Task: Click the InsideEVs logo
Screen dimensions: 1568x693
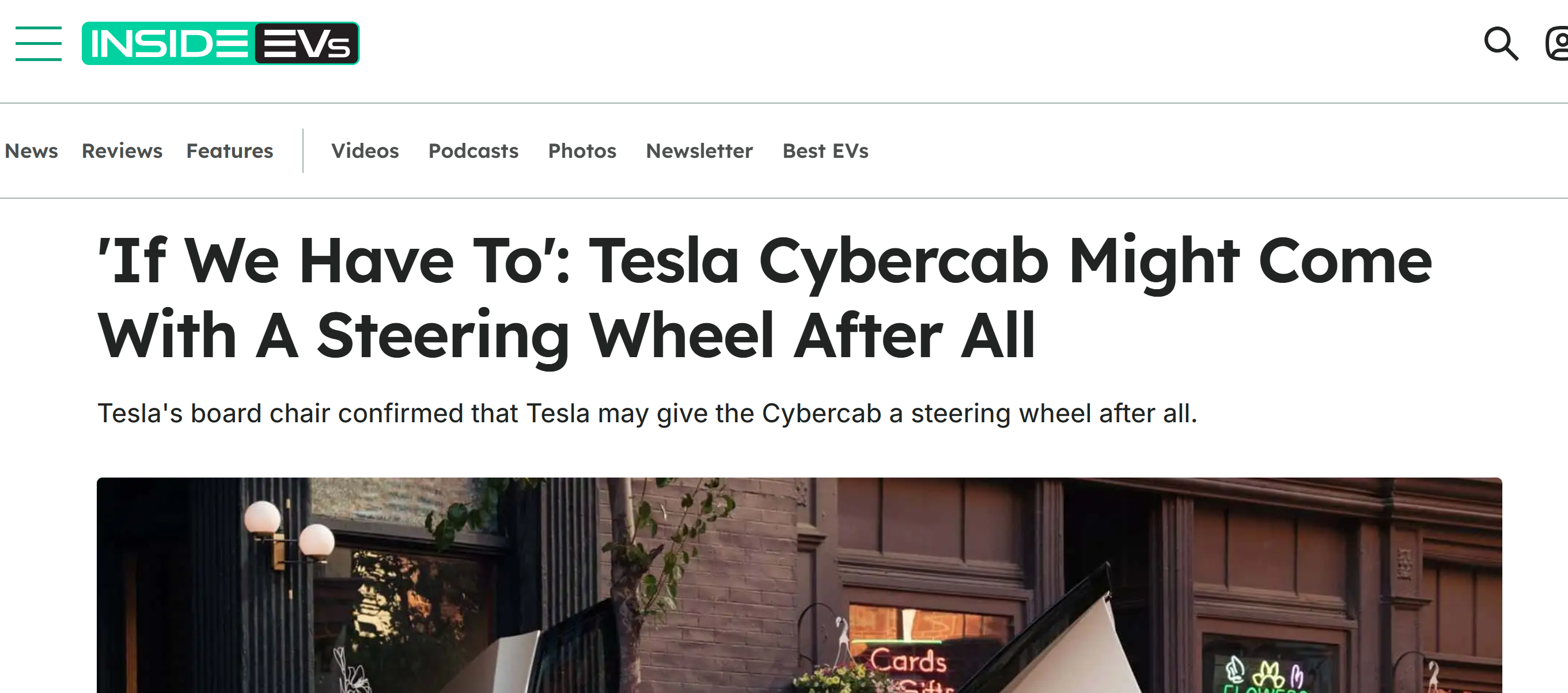Action: click(221, 44)
